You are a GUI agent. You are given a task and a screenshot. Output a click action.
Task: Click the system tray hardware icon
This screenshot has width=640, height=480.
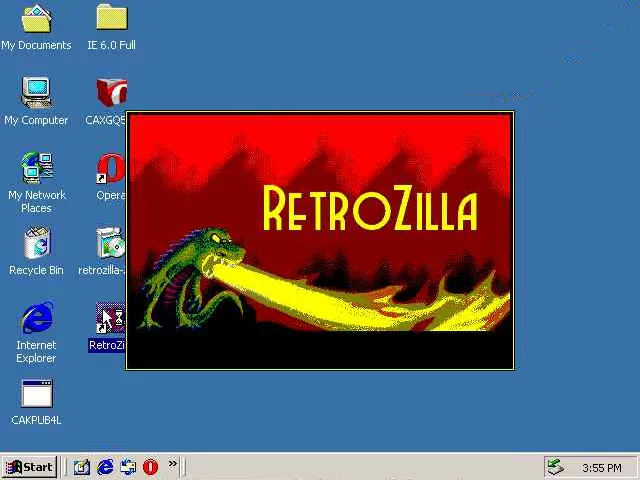tap(556, 467)
